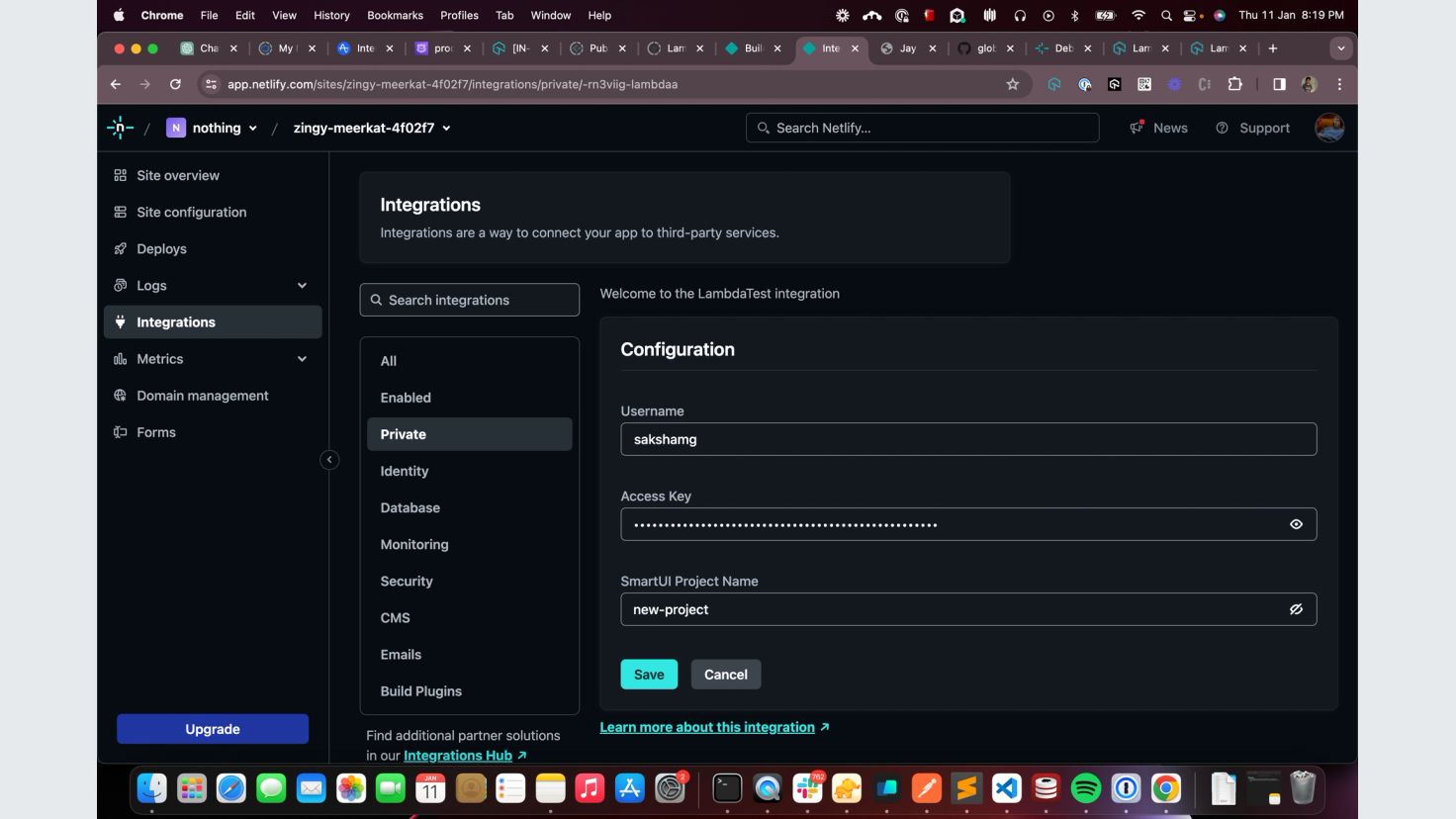Viewport: 1456px width, 819px height.
Task: Open Chrome three-dot menu
Action: [1339, 84]
